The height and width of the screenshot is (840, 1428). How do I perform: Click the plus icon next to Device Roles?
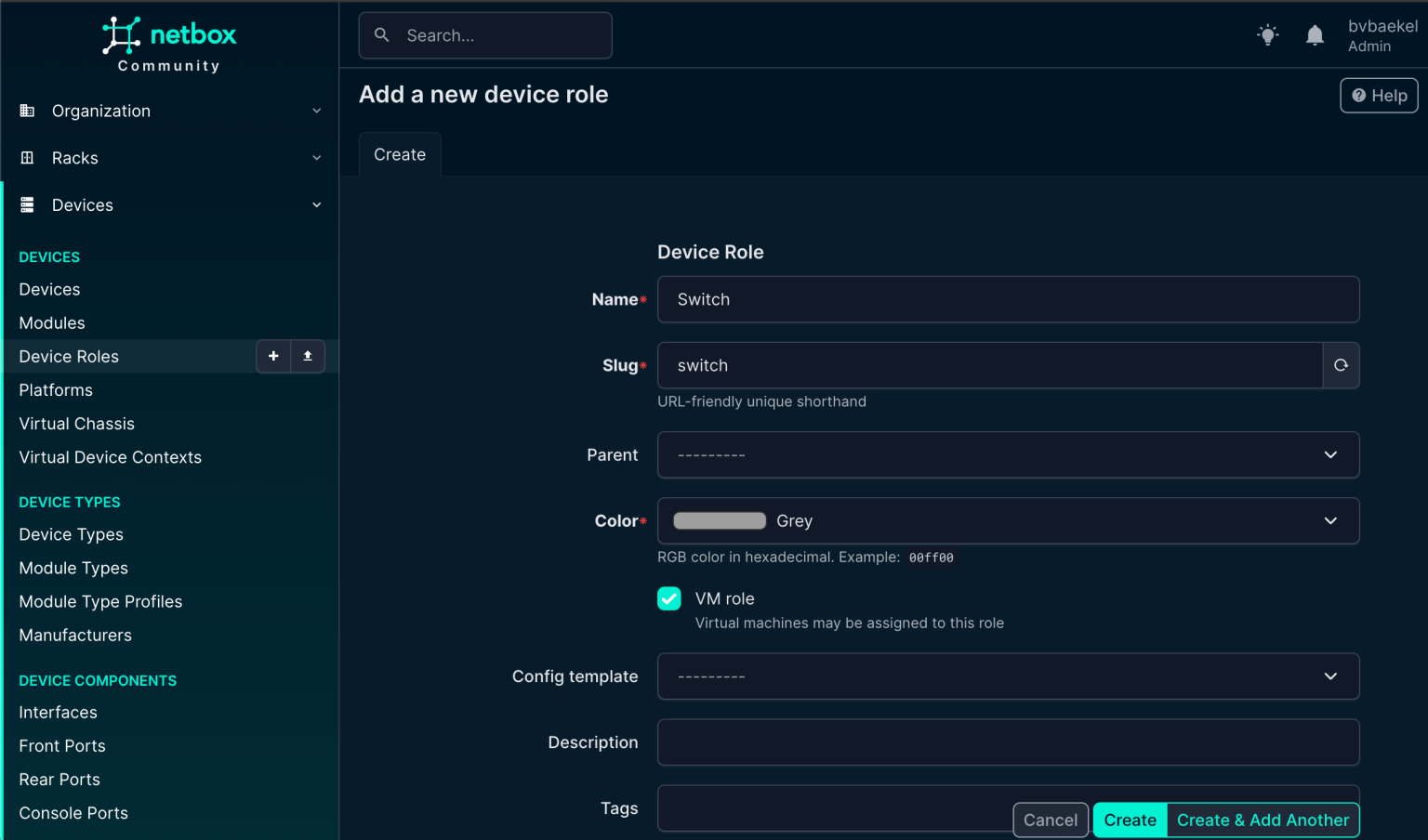[x=273, y=356]
